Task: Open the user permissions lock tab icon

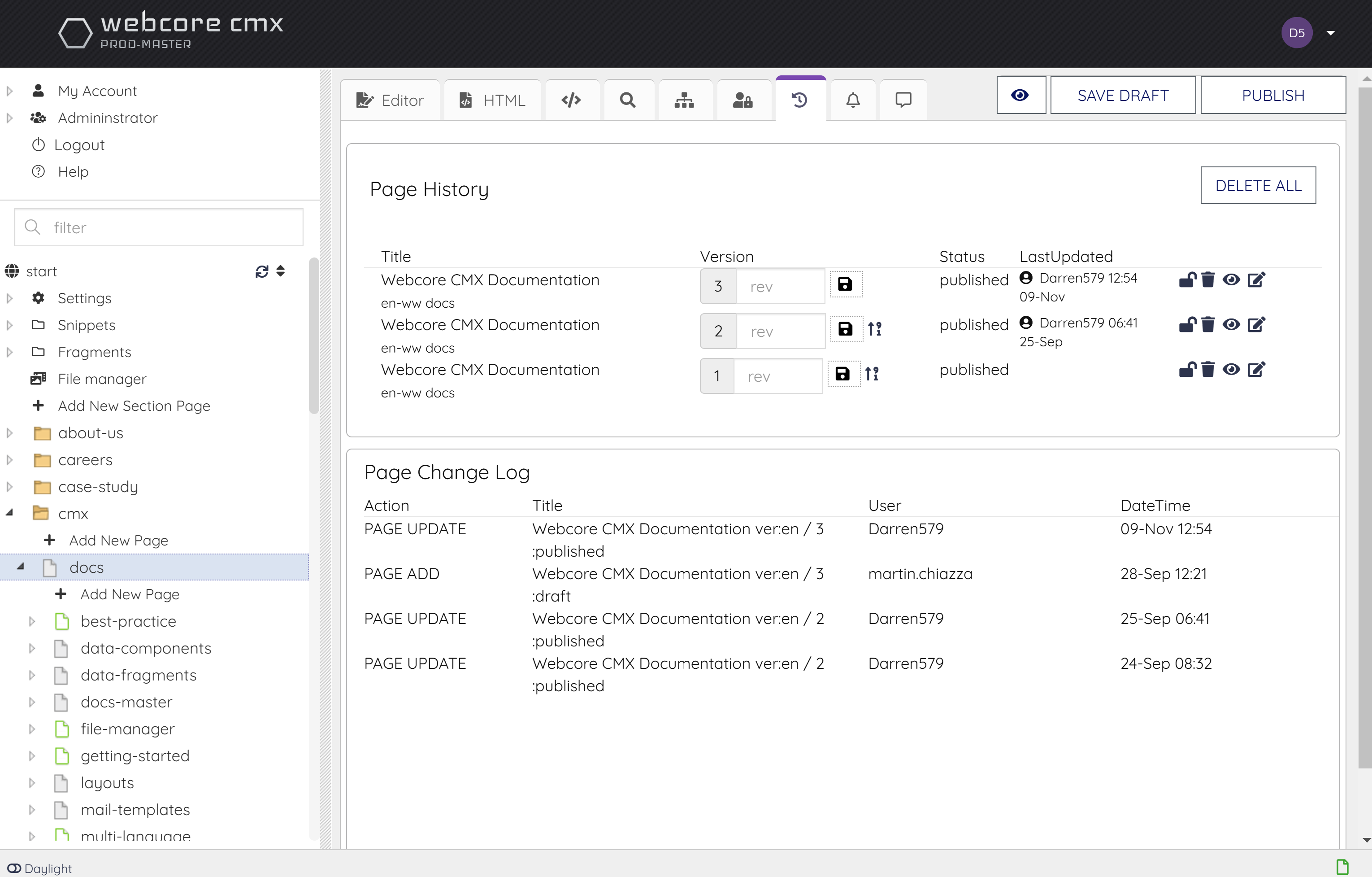Action: pyautogui.click(x=742, y=100)
